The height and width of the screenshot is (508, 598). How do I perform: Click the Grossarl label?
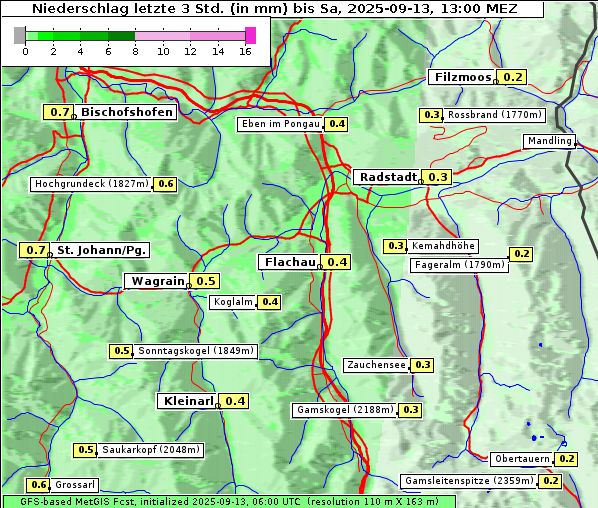click(x=74, y=485)
